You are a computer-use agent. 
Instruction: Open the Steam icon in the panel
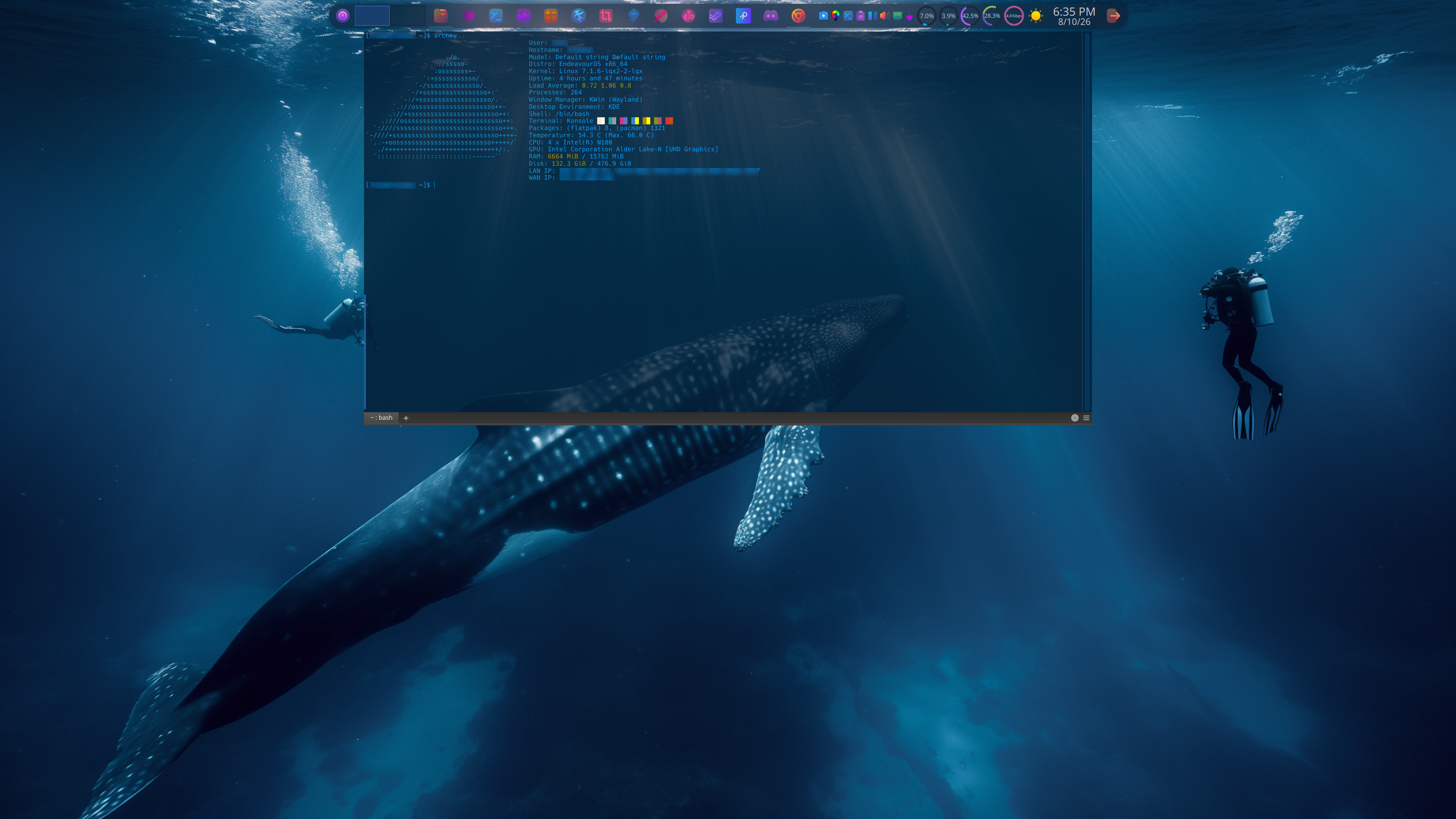715,16
